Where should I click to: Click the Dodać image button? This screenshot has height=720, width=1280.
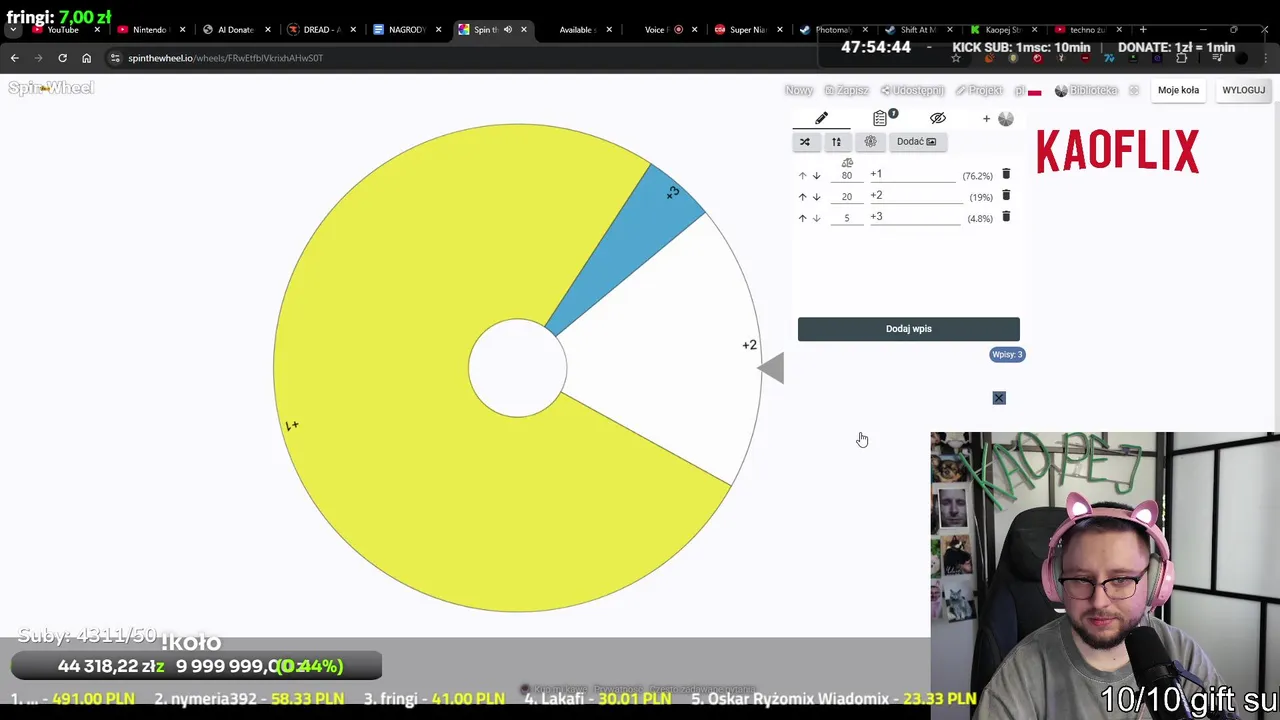pos(916,142)
